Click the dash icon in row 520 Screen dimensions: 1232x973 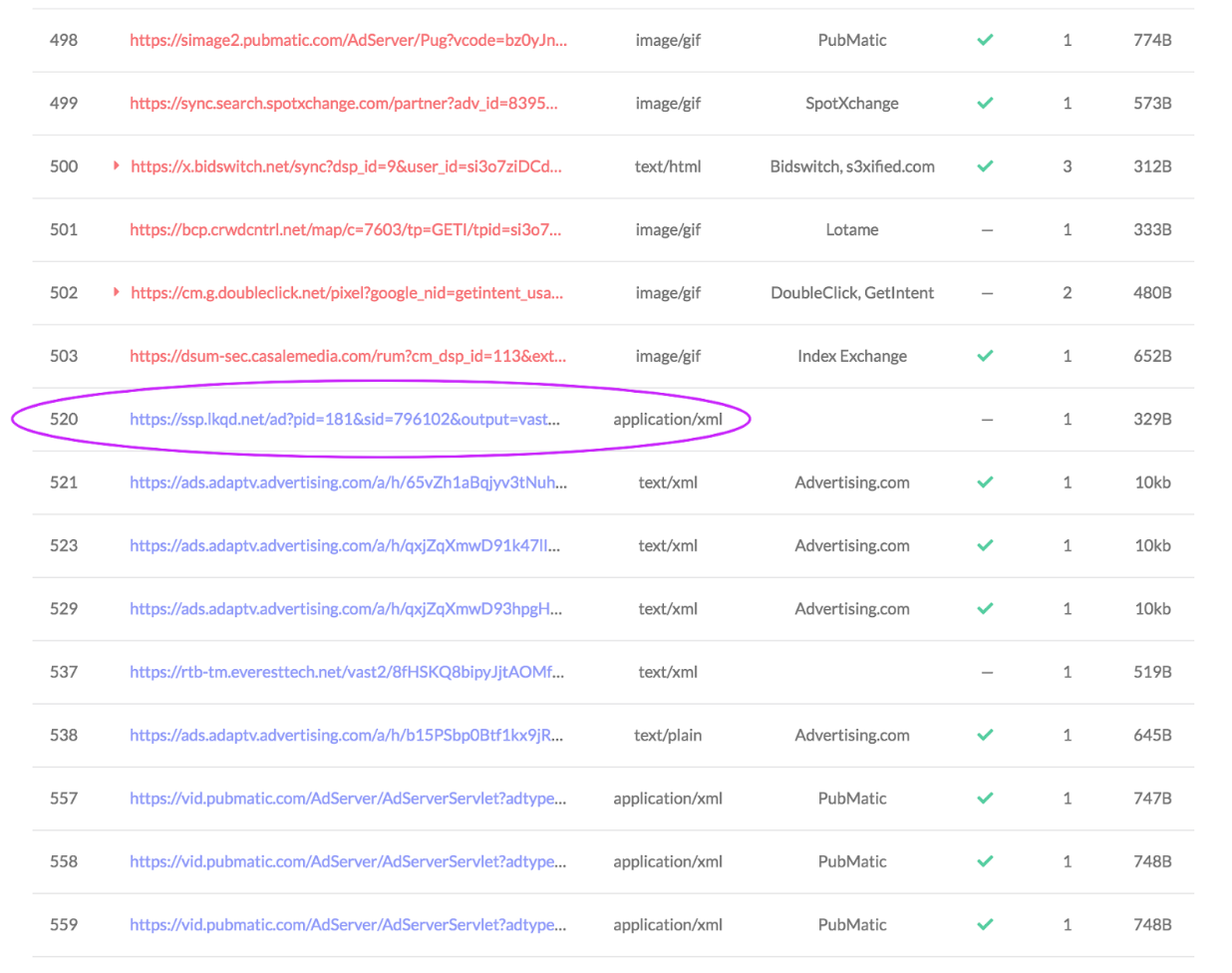click(x=987, y=420)
